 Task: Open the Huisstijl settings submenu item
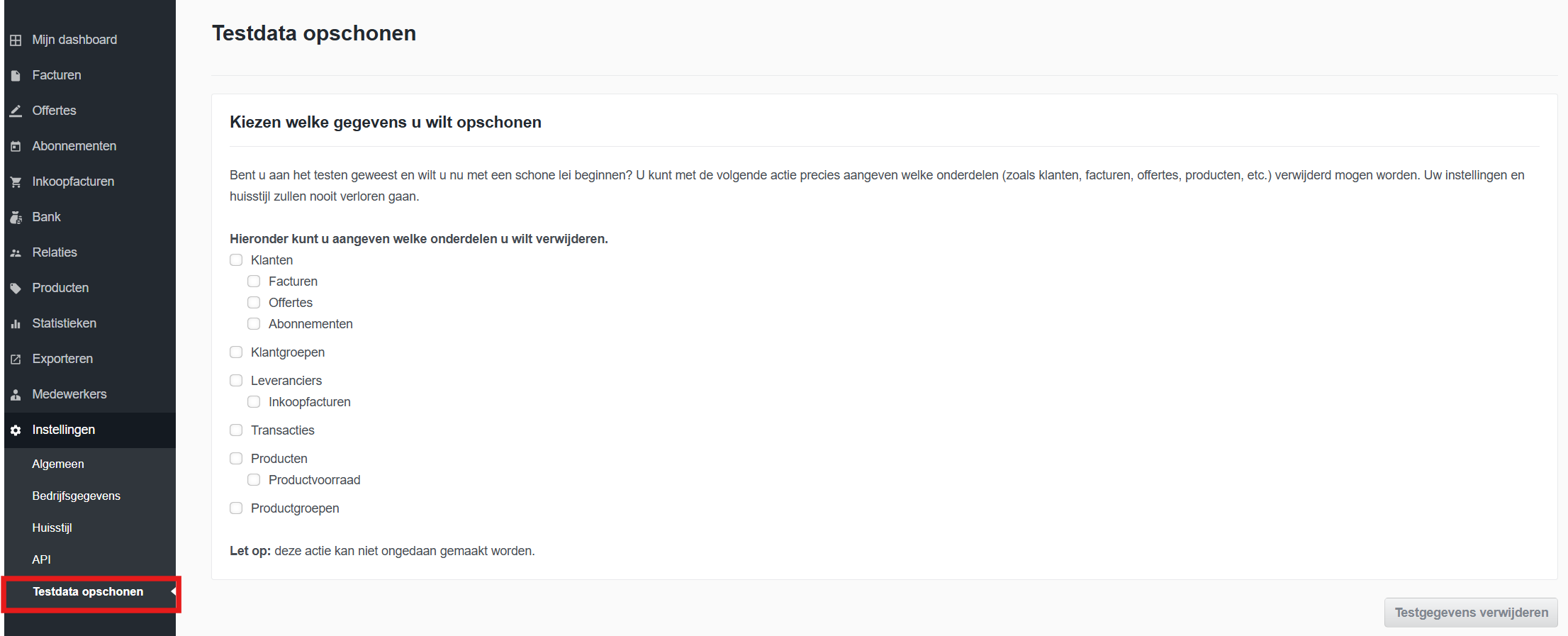click(x=52, y=528)
